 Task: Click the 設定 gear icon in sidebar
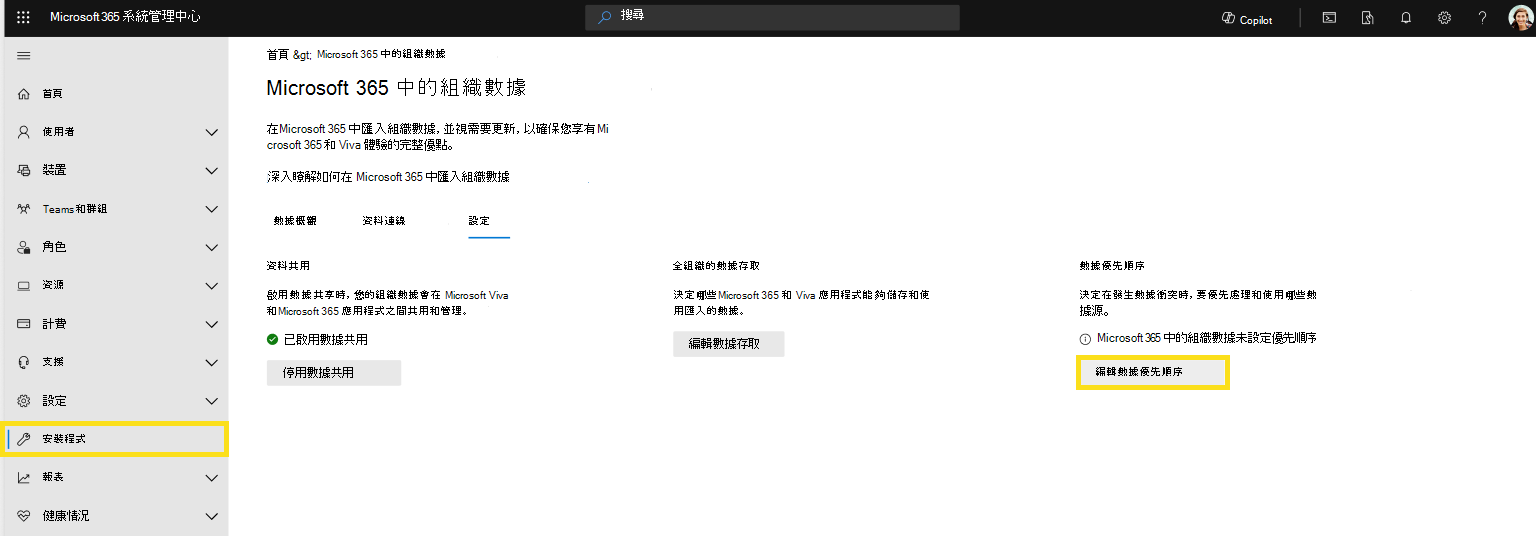[x=24, y=401]
